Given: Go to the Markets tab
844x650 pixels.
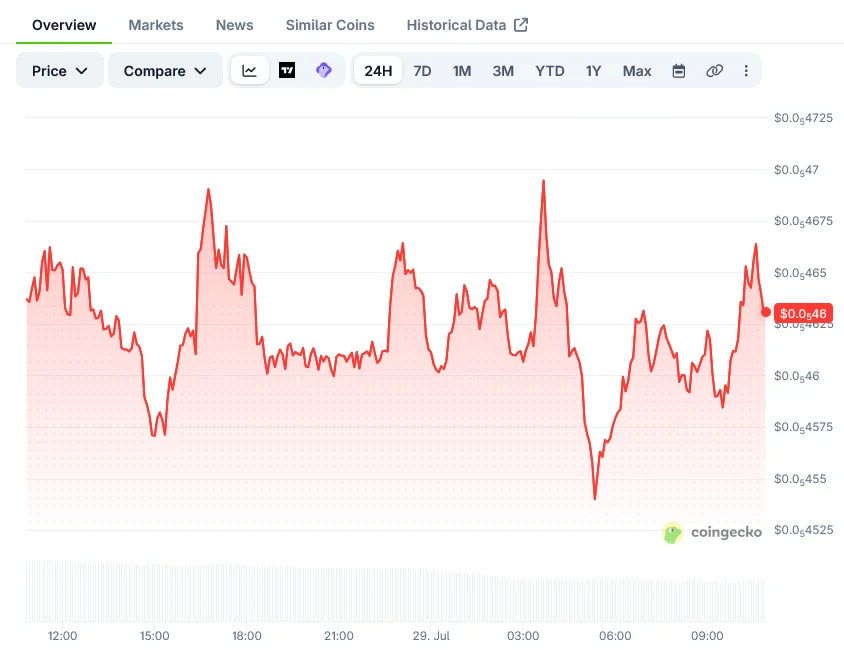Looking at the screenshot, I should point(156,25).
